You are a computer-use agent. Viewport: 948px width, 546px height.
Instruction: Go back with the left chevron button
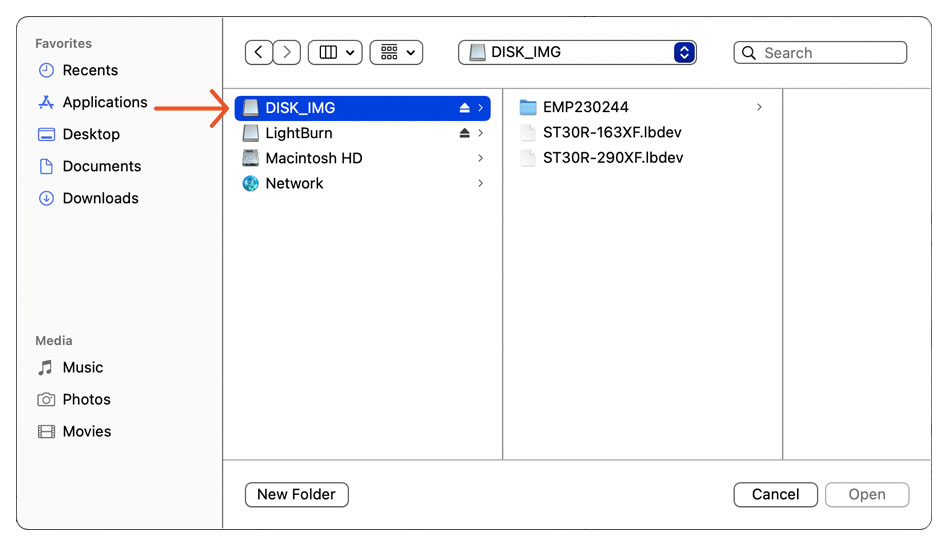(259, 53)
